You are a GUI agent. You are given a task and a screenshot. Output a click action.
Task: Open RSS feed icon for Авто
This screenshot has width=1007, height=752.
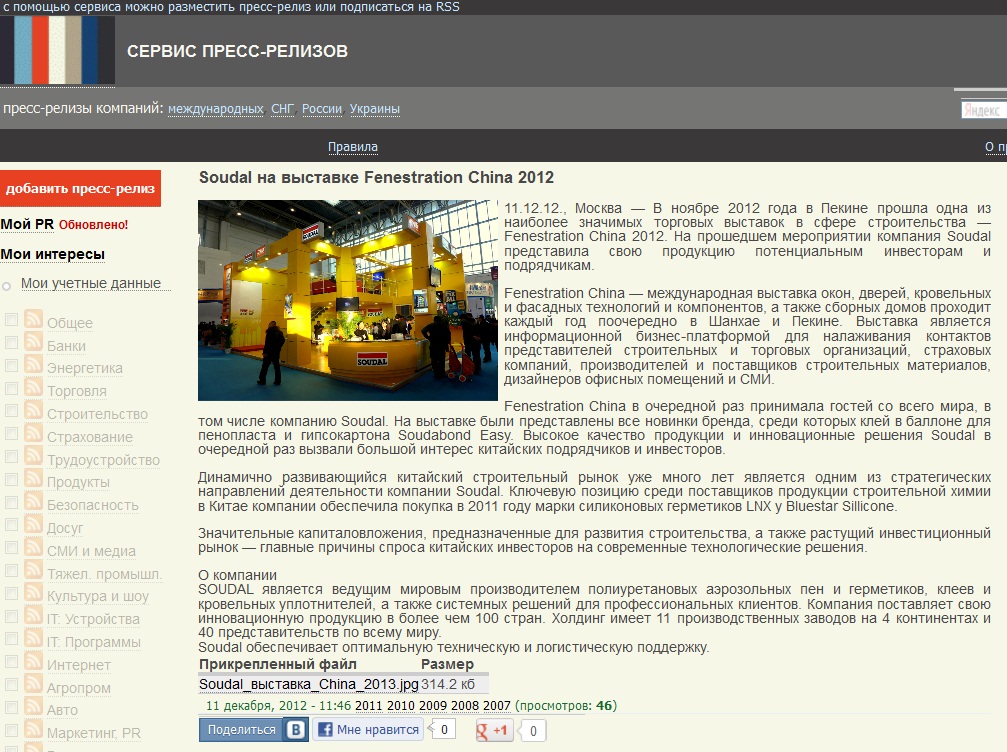point(33,706)
